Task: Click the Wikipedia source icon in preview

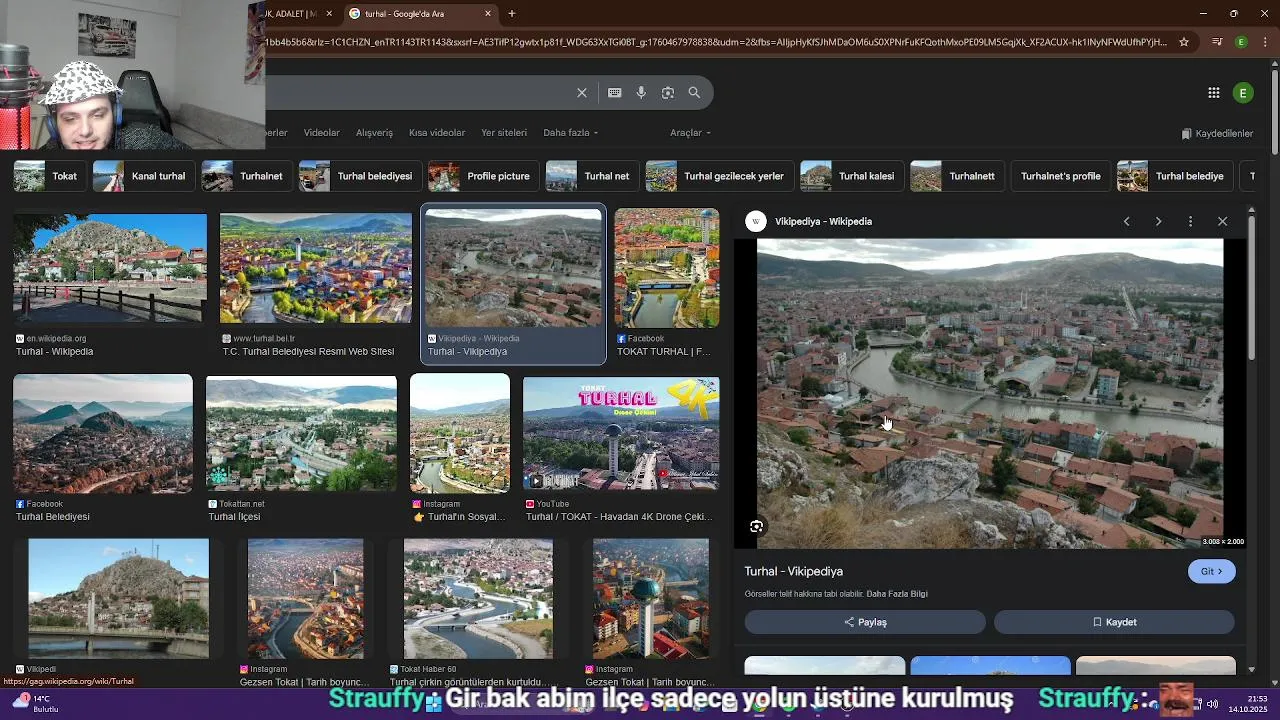Action: [756, 222]
